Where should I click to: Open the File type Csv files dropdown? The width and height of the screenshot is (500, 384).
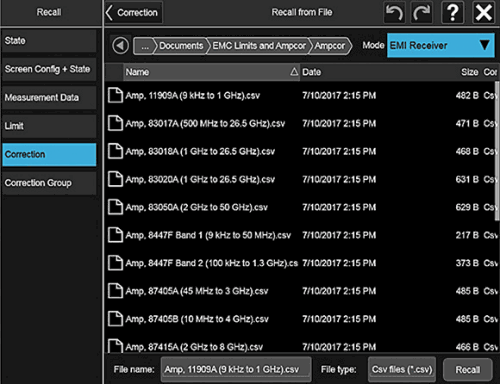point(402,370)
